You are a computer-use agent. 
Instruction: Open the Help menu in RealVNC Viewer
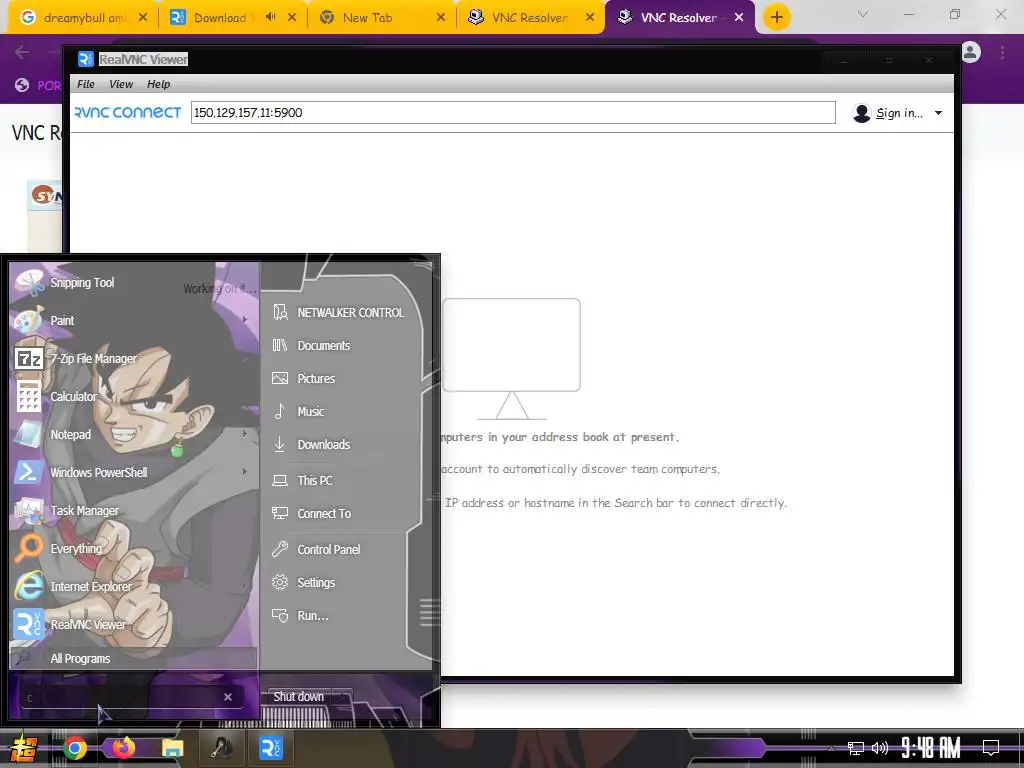point(158,84)
